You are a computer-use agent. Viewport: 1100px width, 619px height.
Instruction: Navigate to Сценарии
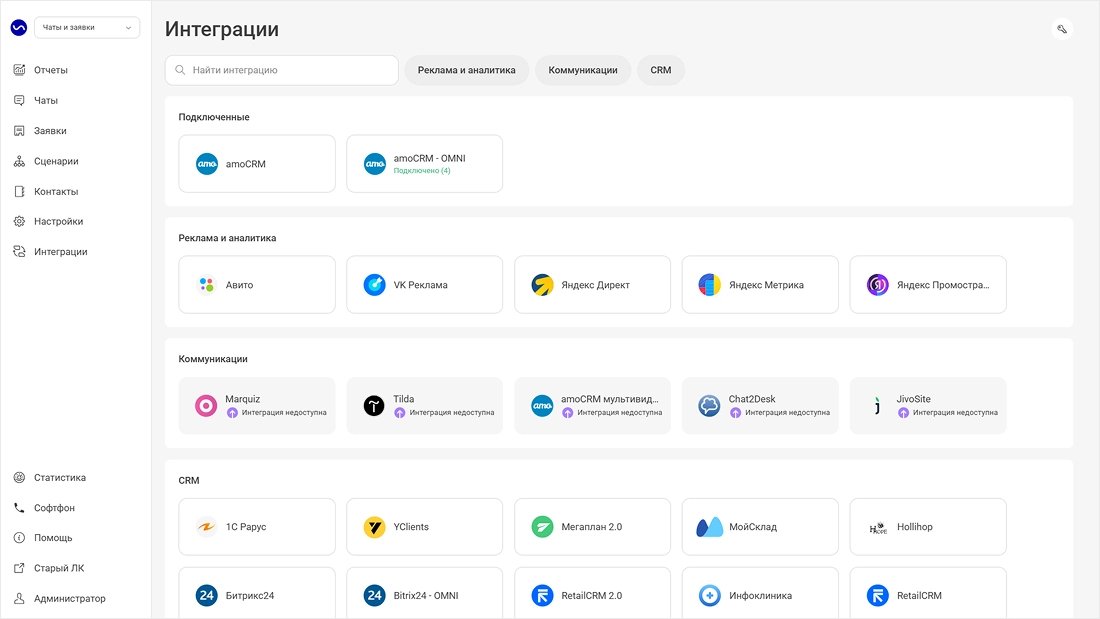[x=56, y=161]
